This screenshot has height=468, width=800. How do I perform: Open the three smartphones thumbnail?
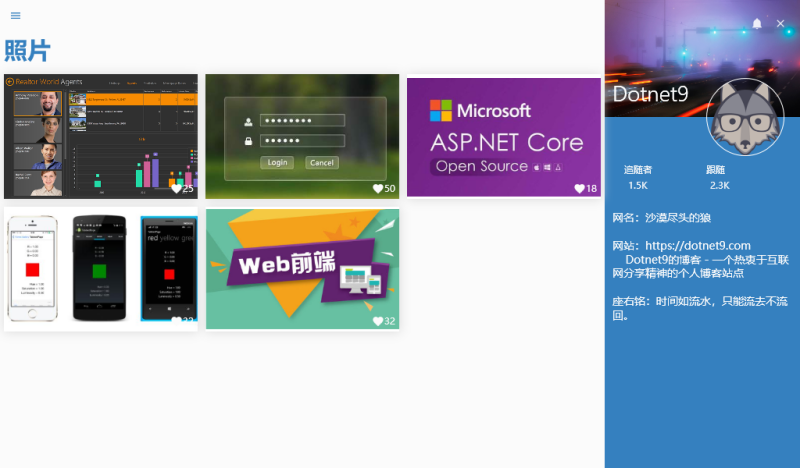click(101, 269)
